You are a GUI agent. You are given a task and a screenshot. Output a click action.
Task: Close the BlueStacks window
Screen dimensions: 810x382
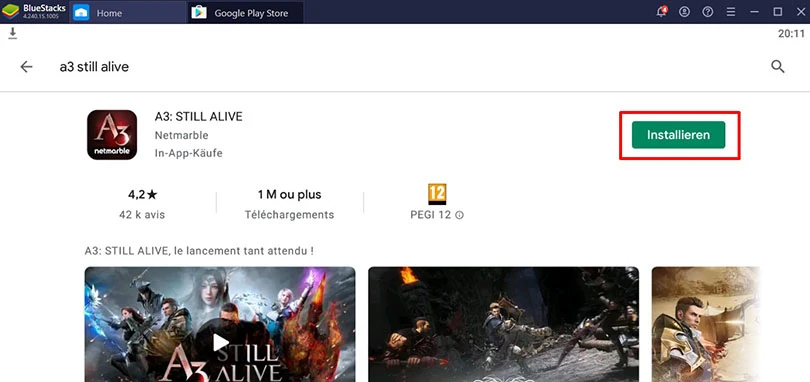pos(800,11)
